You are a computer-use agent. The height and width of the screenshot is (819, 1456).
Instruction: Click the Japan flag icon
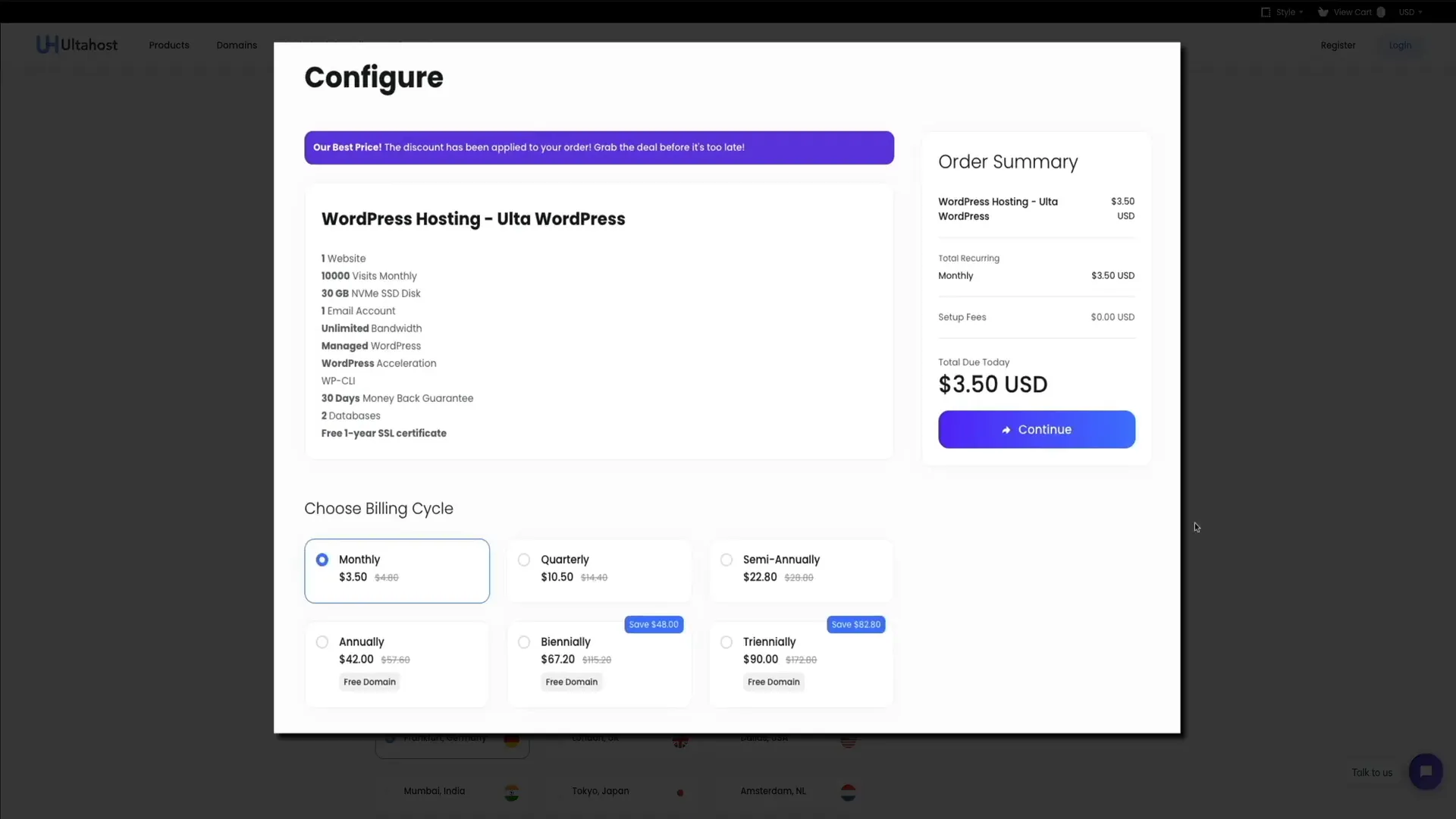click(x=680, y=793)
